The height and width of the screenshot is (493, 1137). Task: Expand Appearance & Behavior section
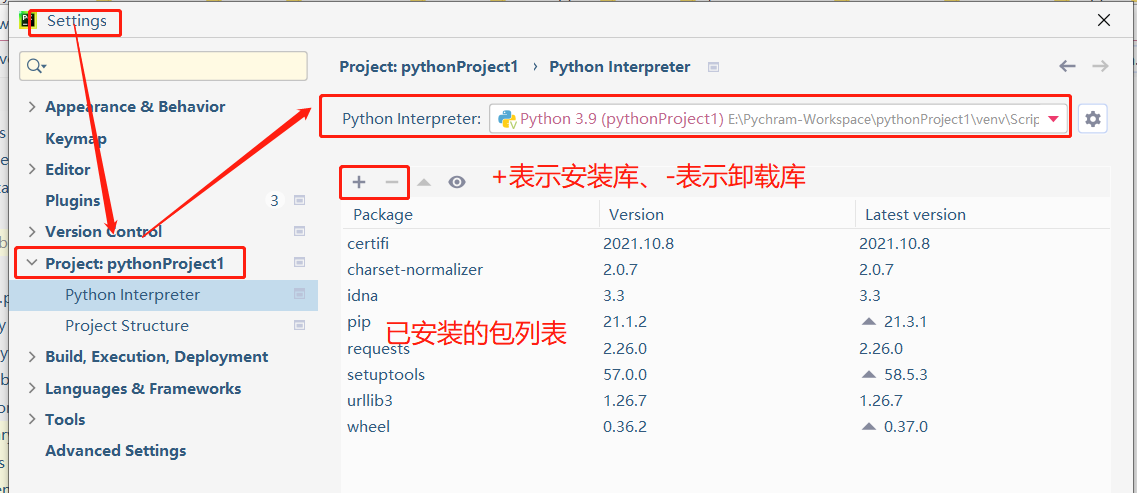coord(32,107)
